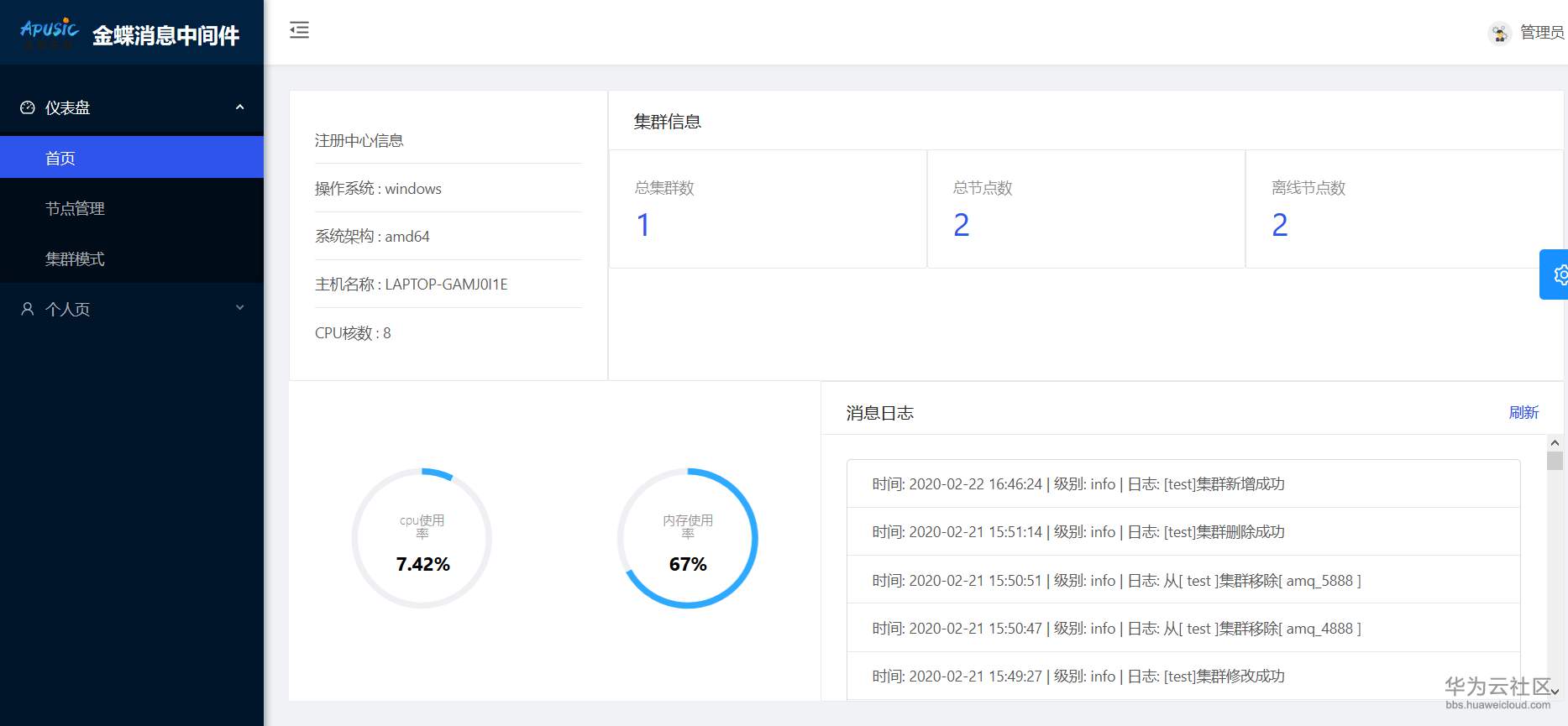
Task: Click the 离线节点数 value 2
Action: click(x=1280, y=225)
